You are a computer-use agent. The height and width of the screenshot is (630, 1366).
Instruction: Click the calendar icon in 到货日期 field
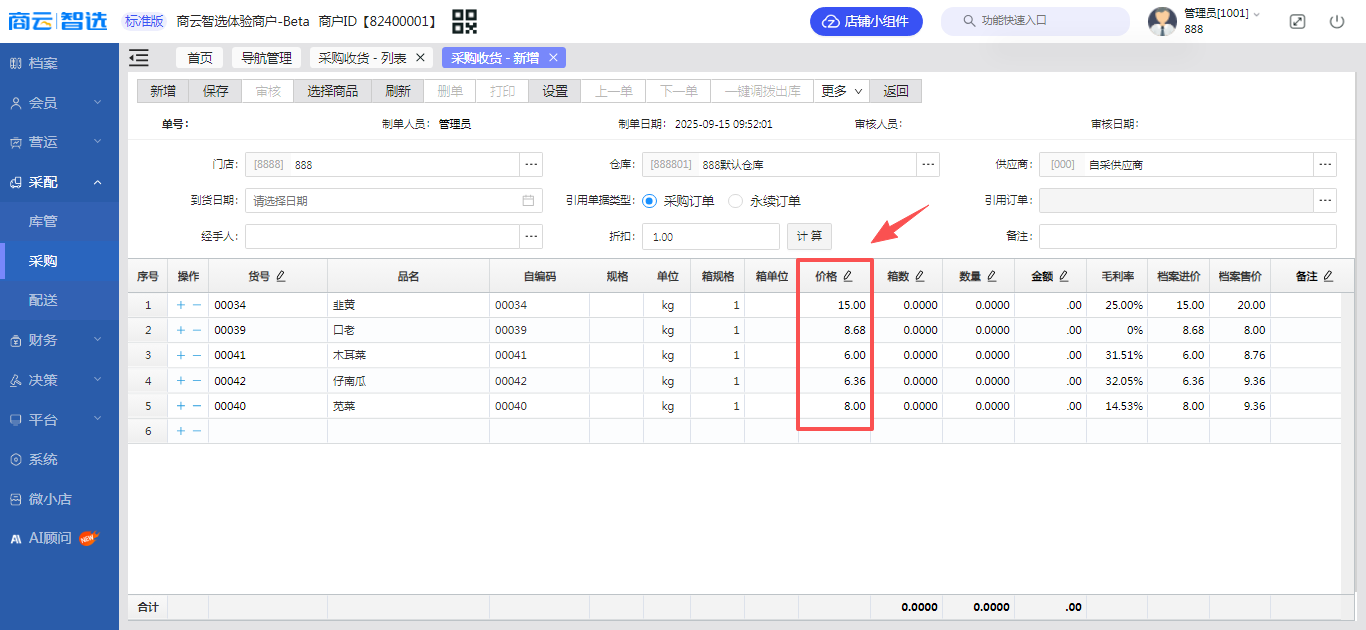click(x=528, y=200)
